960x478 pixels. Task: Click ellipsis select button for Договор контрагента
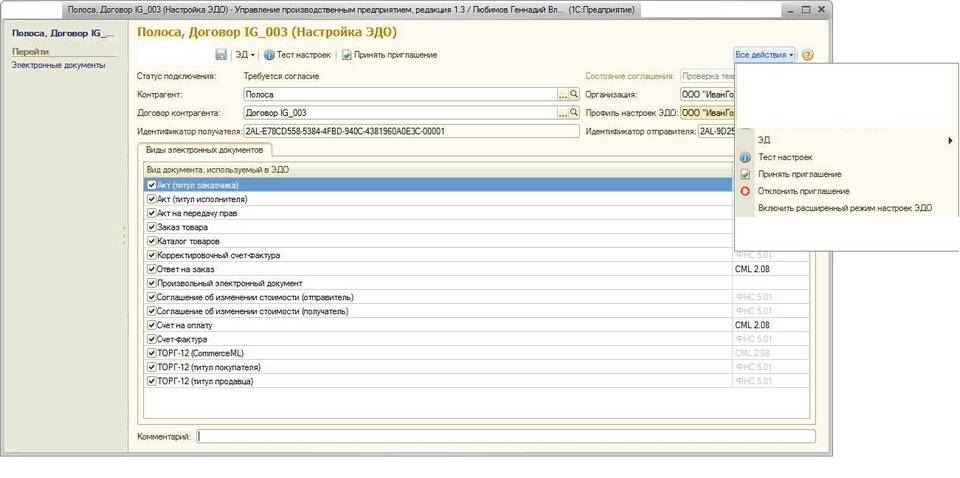[x=563, y=113]
